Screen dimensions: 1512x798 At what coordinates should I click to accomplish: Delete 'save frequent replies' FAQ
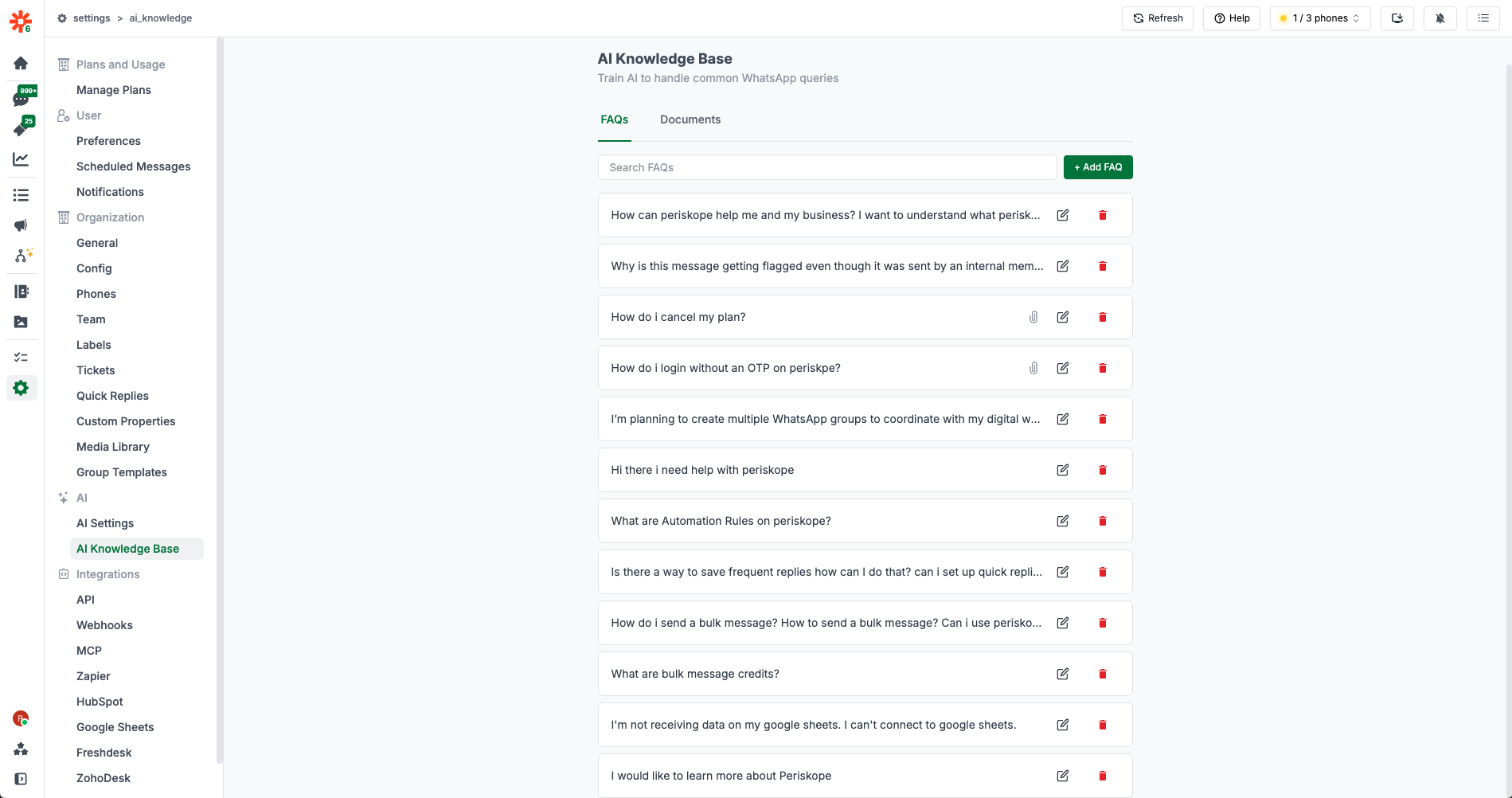click(1103, 572)
